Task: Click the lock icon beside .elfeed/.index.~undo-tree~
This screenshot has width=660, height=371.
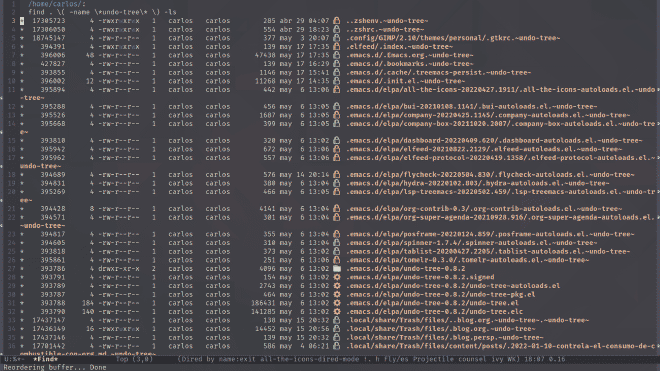Action: click(337, 46)
